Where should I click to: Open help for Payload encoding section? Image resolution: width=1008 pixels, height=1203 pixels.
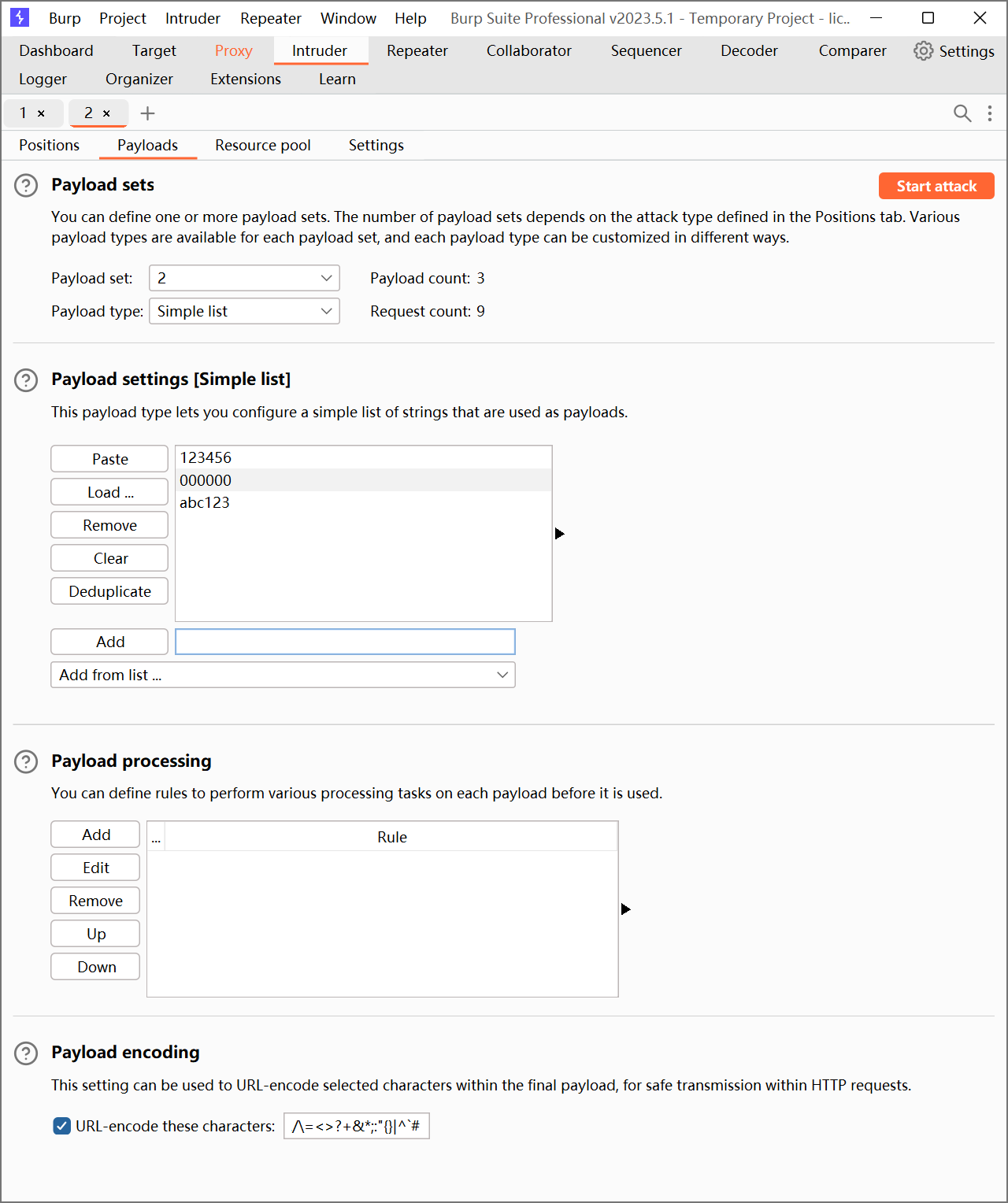click(x=26, y=1053)
